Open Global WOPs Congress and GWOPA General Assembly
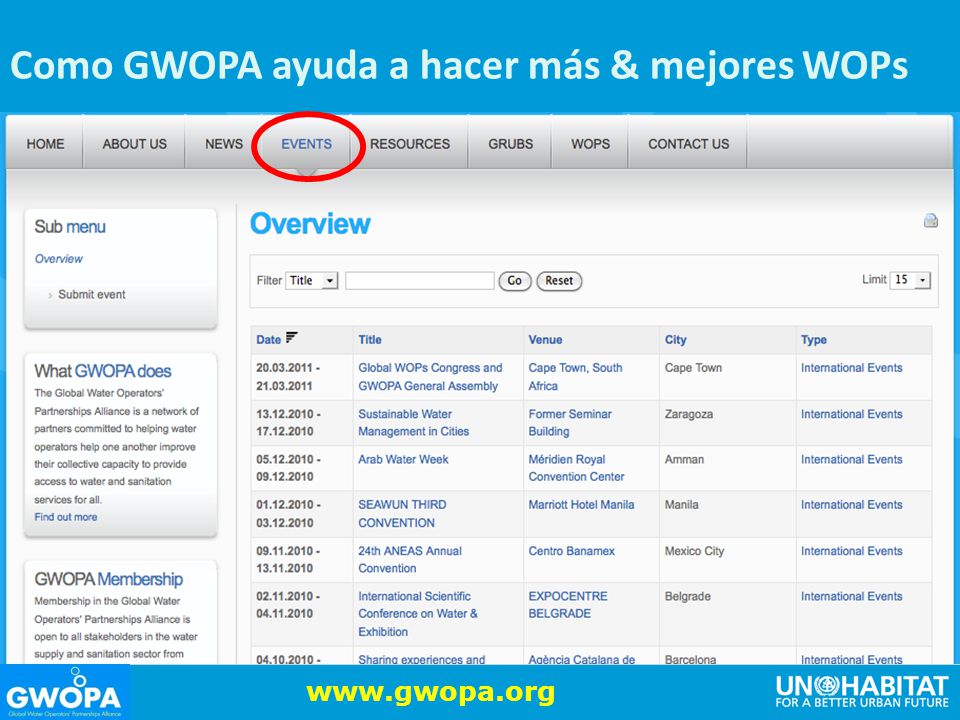Image resolution: width=960 pixels, height=720 pixels. (x=430, y=377)
